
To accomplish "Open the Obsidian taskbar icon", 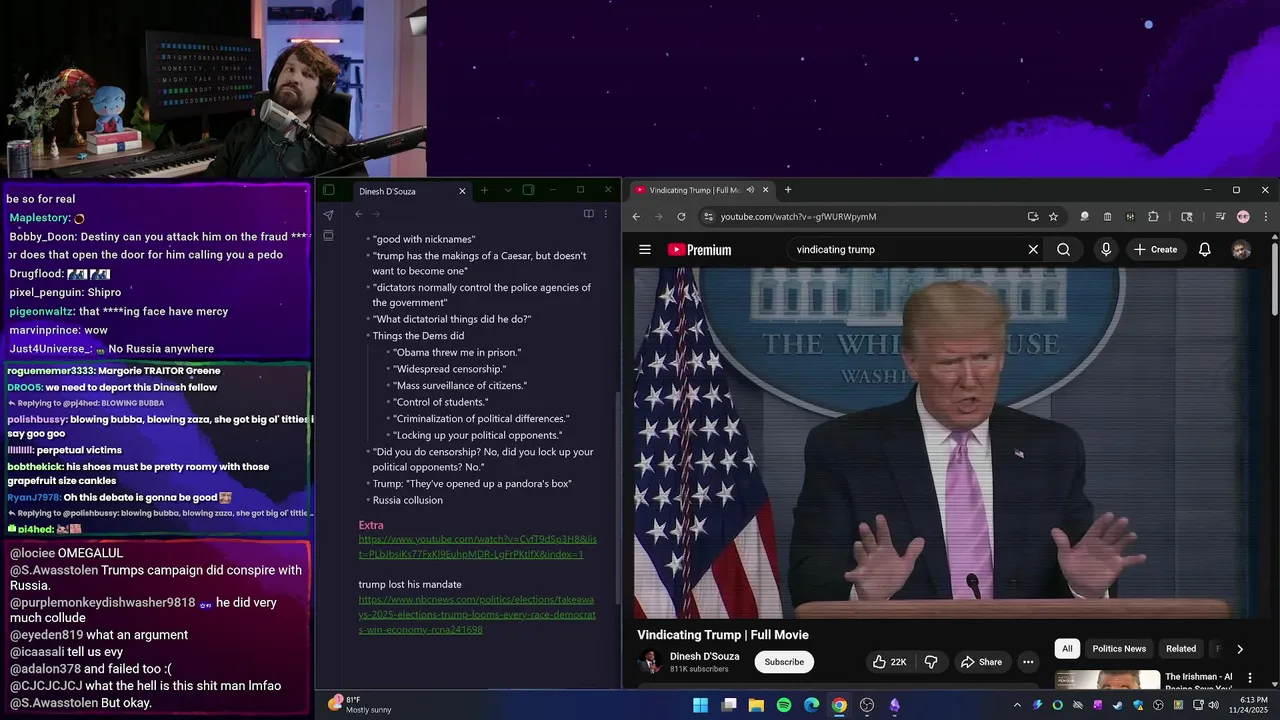I will click(895, 705).
